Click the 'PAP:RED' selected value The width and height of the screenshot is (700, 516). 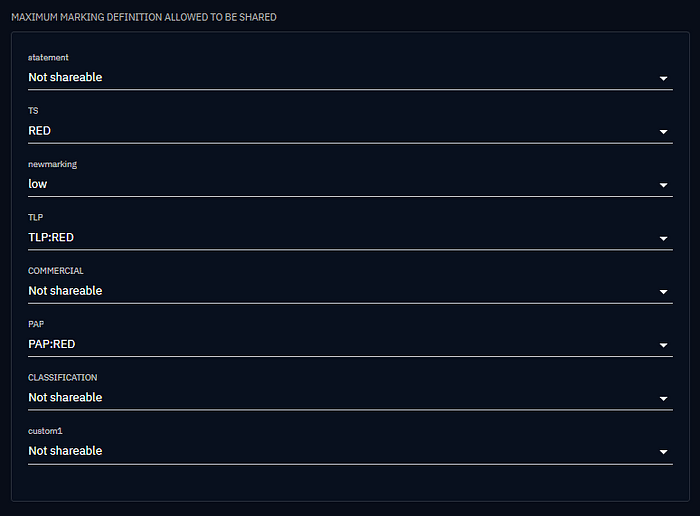[x=52, y=344]
